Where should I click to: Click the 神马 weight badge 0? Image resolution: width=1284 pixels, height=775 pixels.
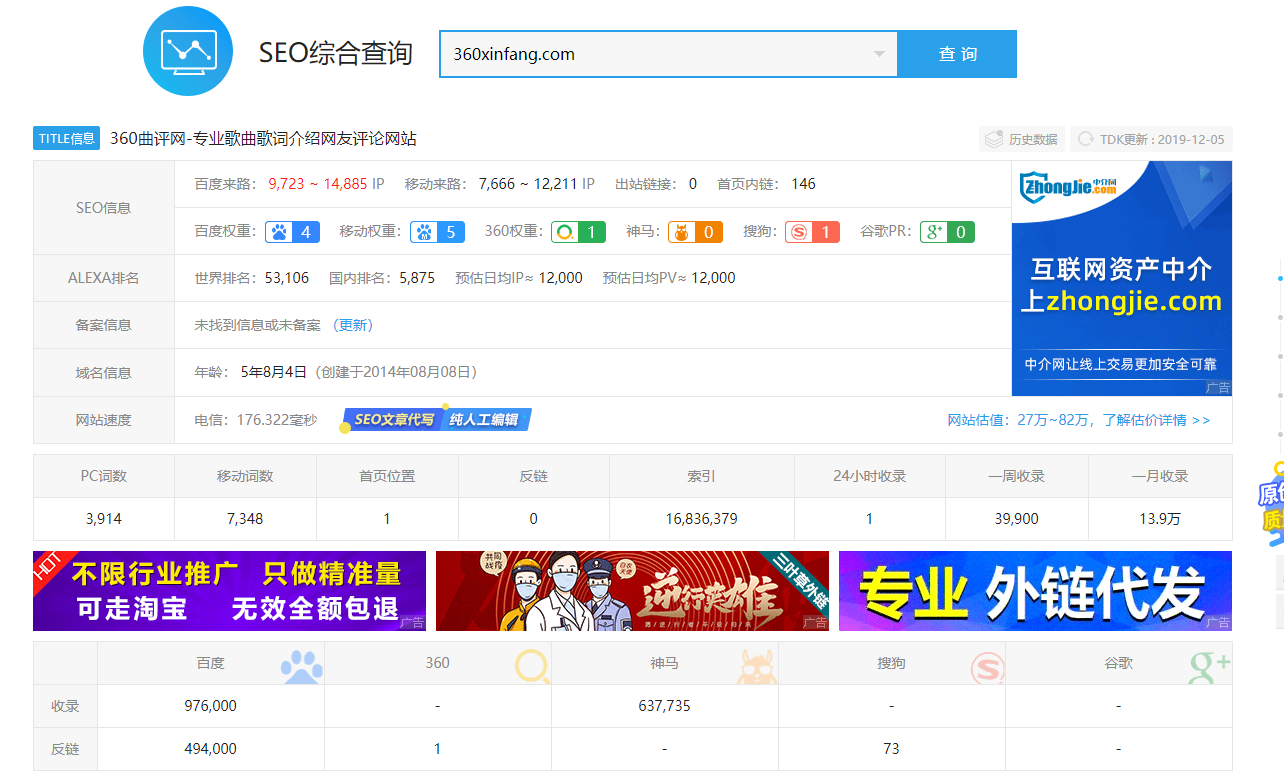[696, 232]
